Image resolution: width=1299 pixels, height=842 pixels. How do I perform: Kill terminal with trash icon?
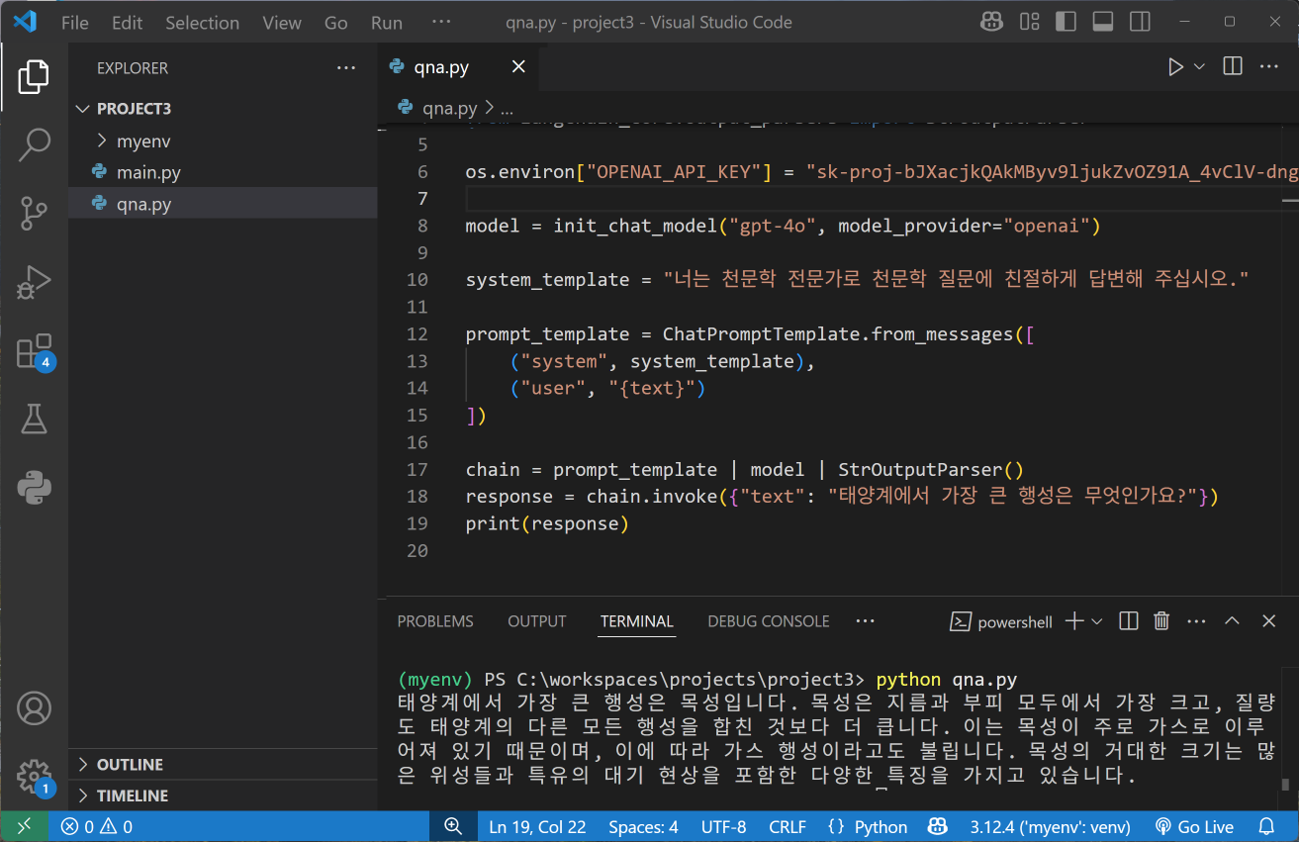click(1161, 621)
